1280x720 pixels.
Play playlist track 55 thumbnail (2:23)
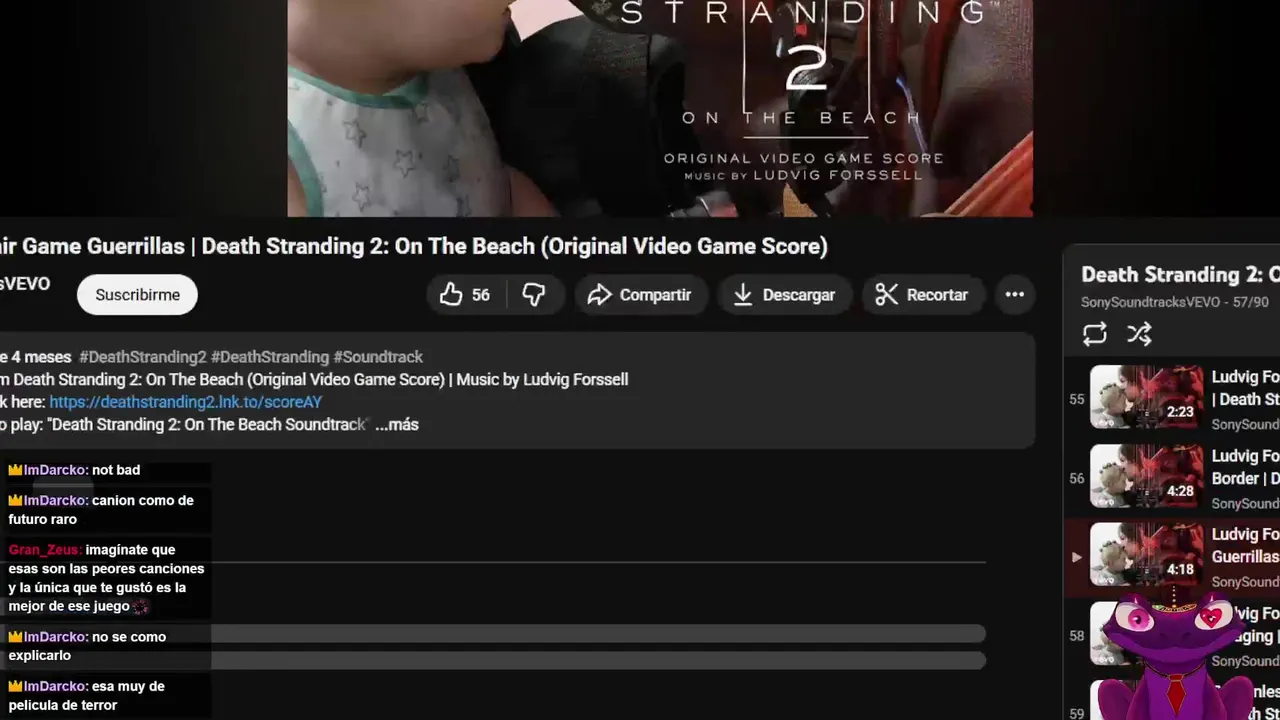coord(1147,397)
